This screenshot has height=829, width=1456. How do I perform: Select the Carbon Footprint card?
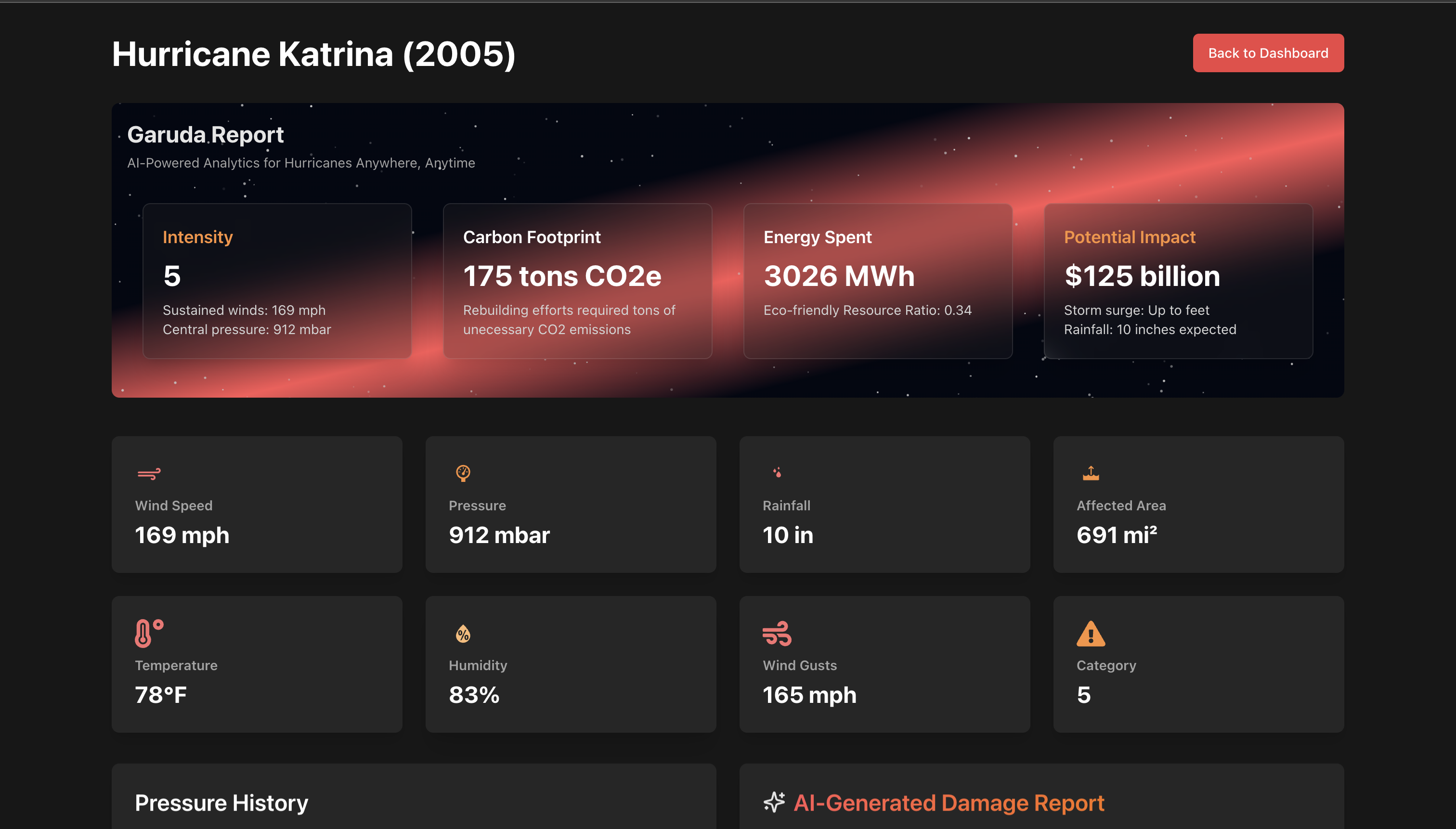[577, 281]
